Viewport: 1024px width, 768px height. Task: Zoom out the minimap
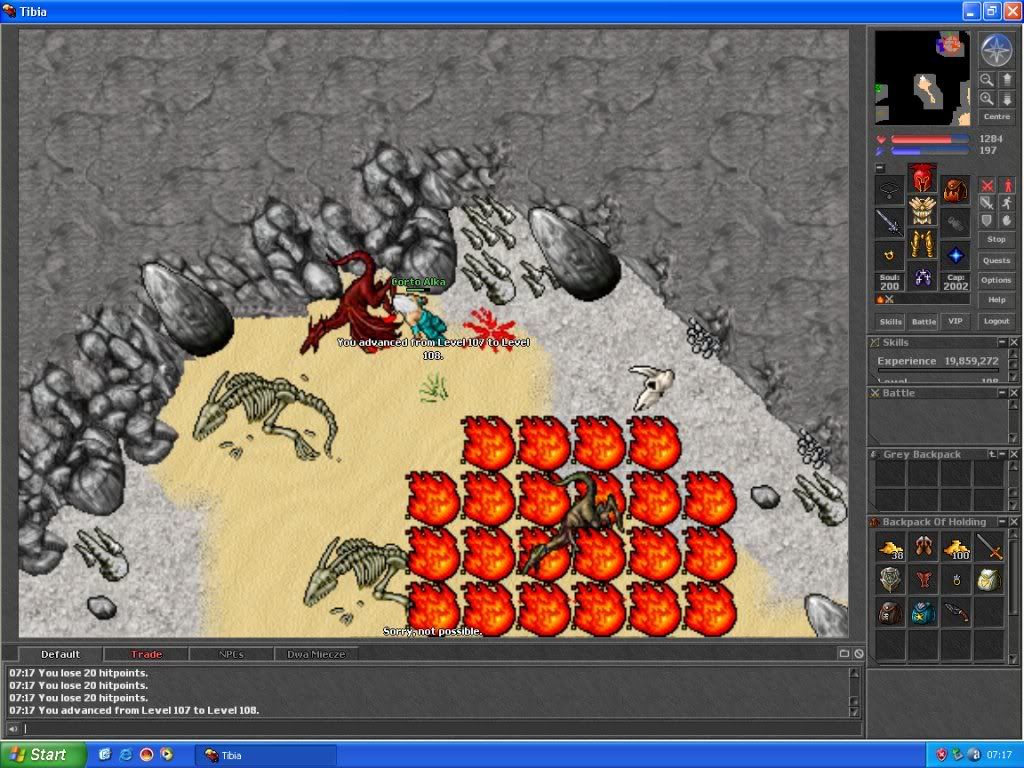click(987, 80)
